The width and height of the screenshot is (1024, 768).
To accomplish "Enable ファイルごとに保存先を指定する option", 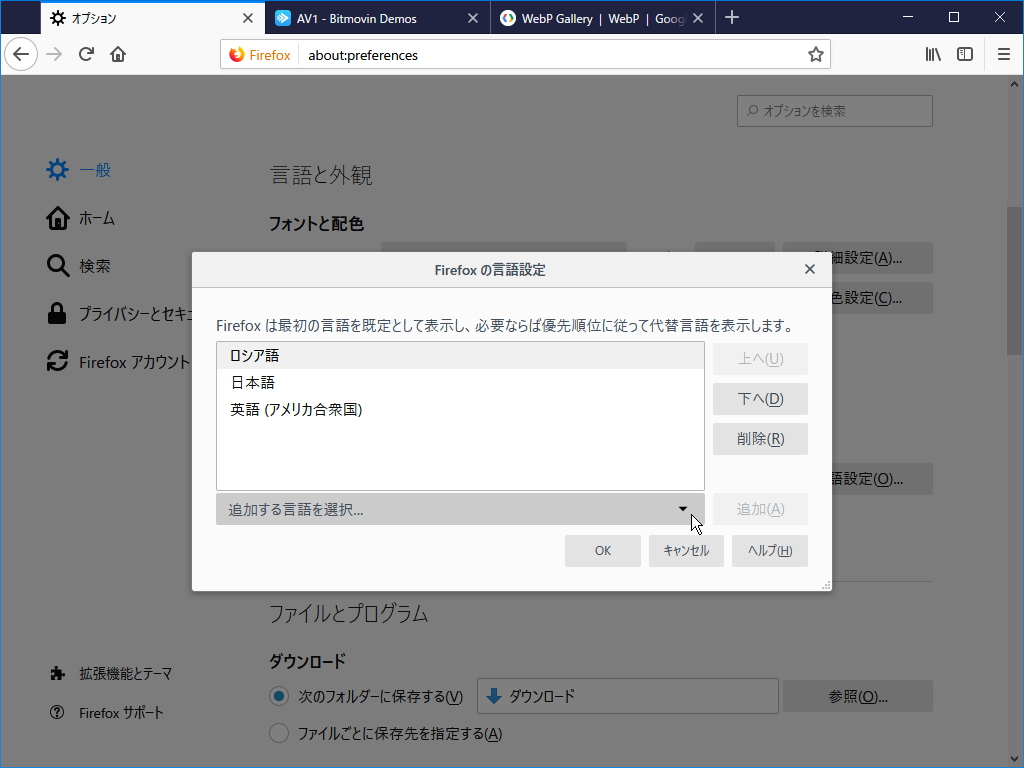I will [x=279, y=733].
